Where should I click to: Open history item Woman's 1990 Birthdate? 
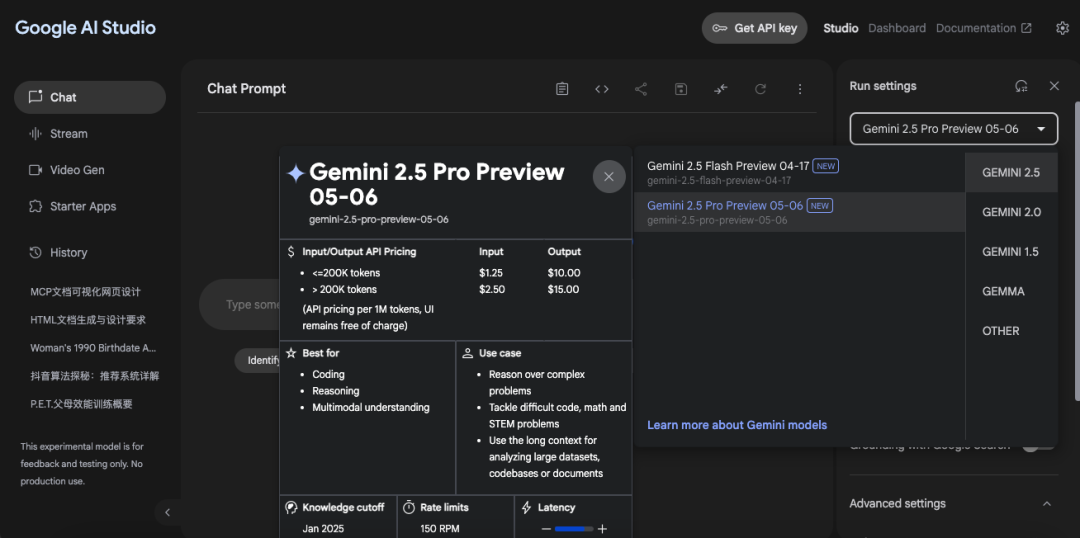93,348
